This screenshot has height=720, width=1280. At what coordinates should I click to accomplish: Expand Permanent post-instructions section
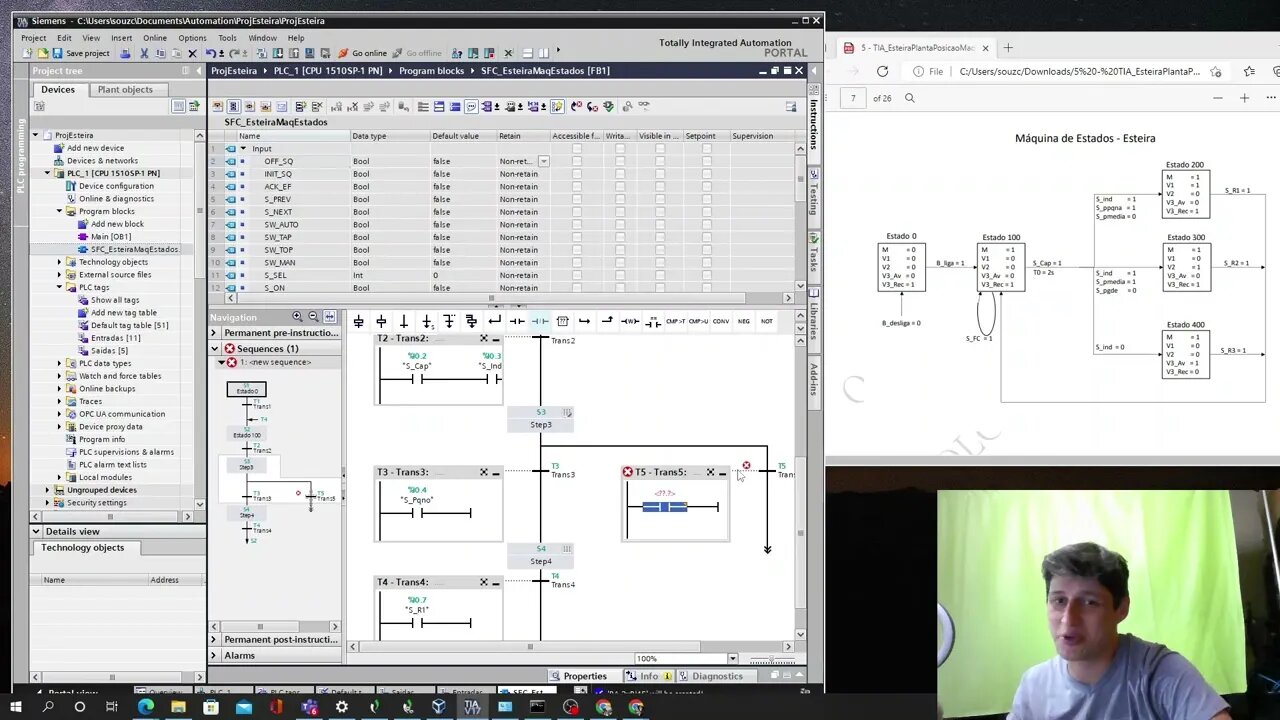coord(214,639)
